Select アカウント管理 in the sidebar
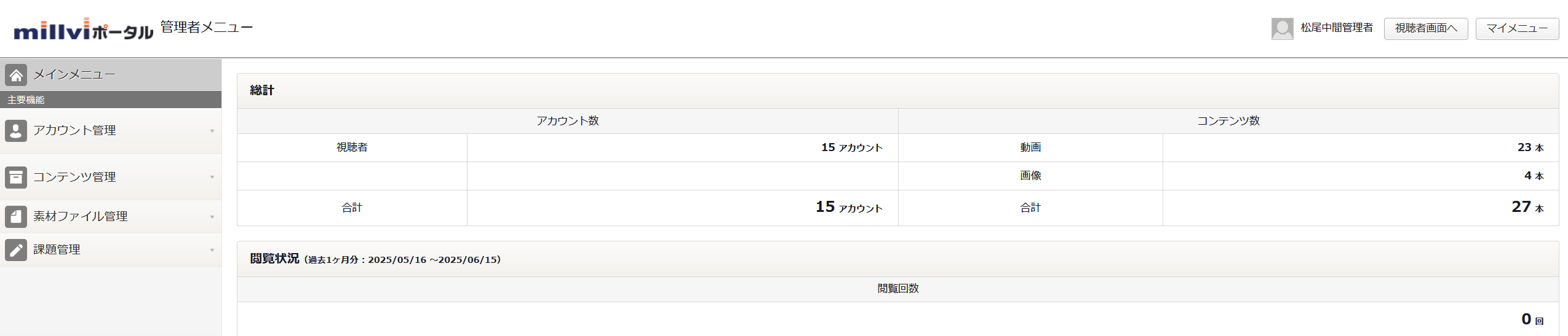The width and height of the screenshot is (1568, 336). point(111,131)
